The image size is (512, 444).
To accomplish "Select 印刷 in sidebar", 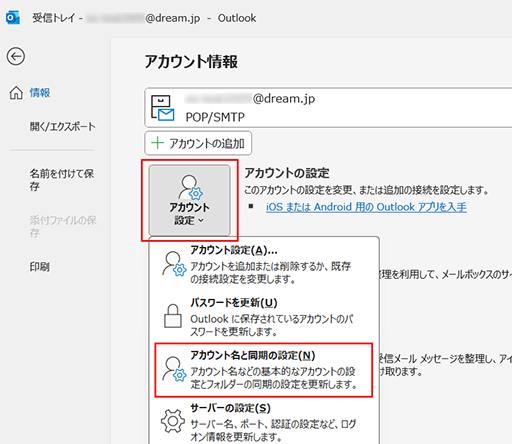I will click(40, 267).
